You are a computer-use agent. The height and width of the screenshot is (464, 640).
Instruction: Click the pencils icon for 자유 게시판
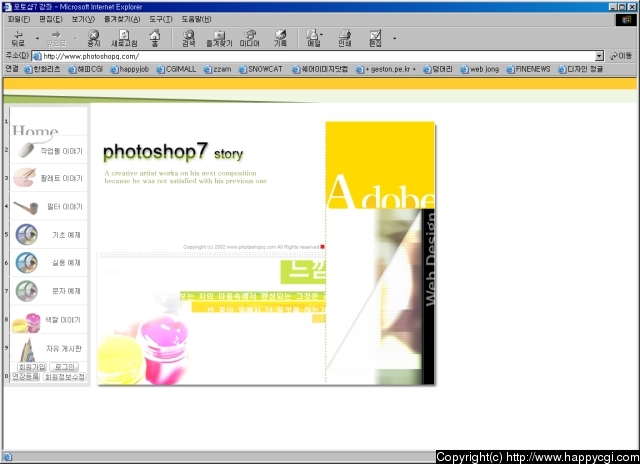(27, 350)
